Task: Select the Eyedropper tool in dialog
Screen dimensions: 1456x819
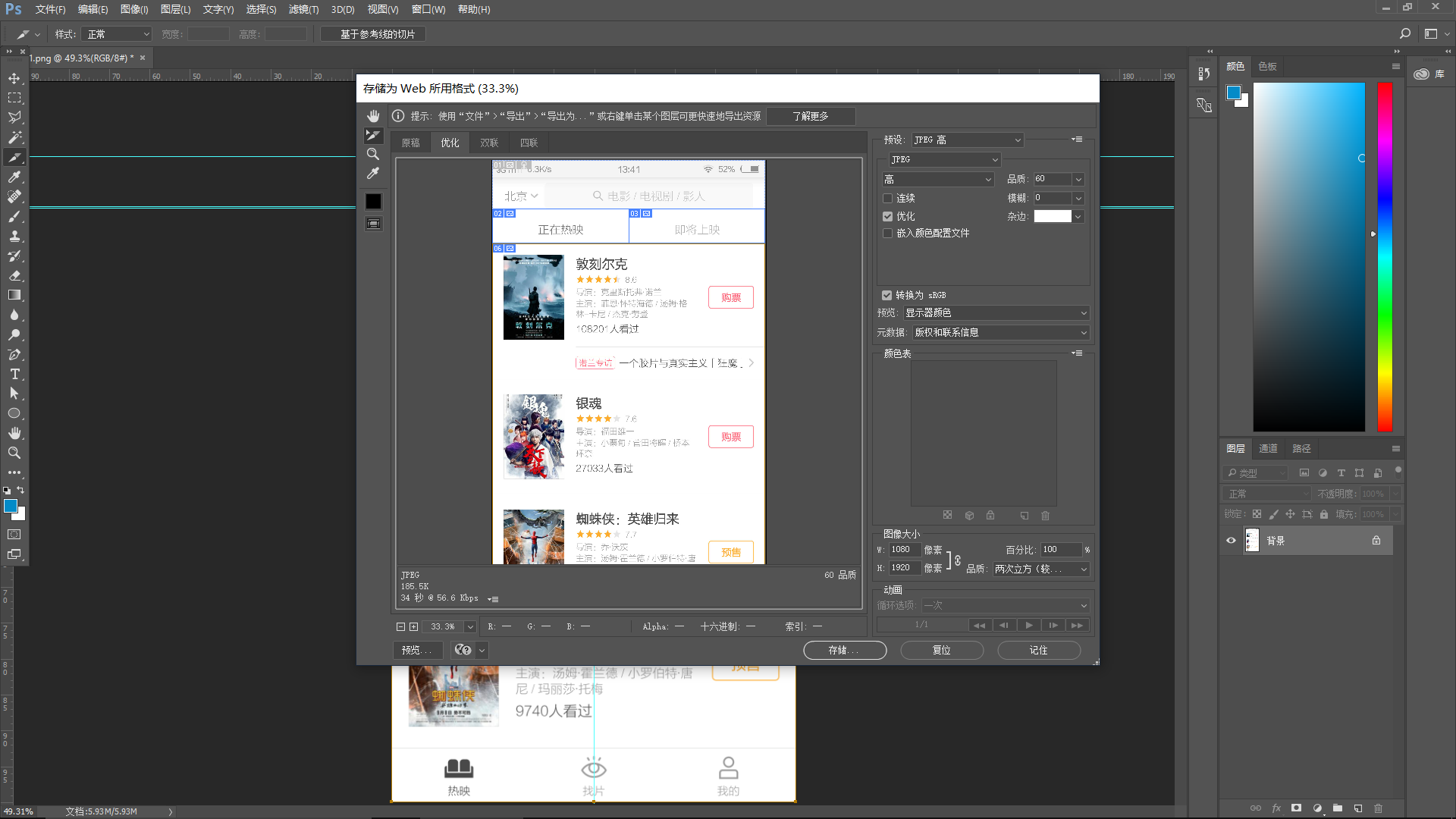Action: pos(373,174)
